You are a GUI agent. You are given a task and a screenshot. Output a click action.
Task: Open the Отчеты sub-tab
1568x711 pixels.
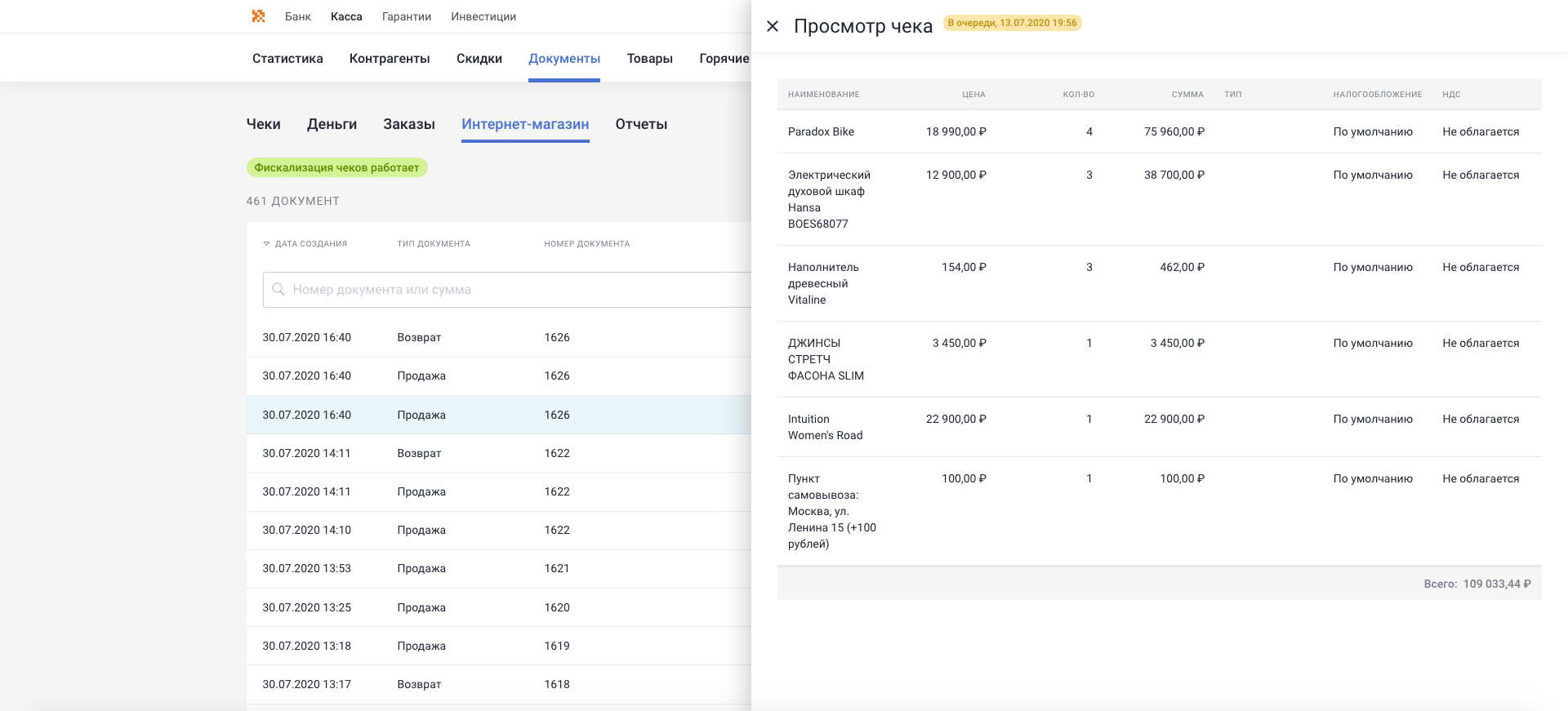click(x=642, y=124)
